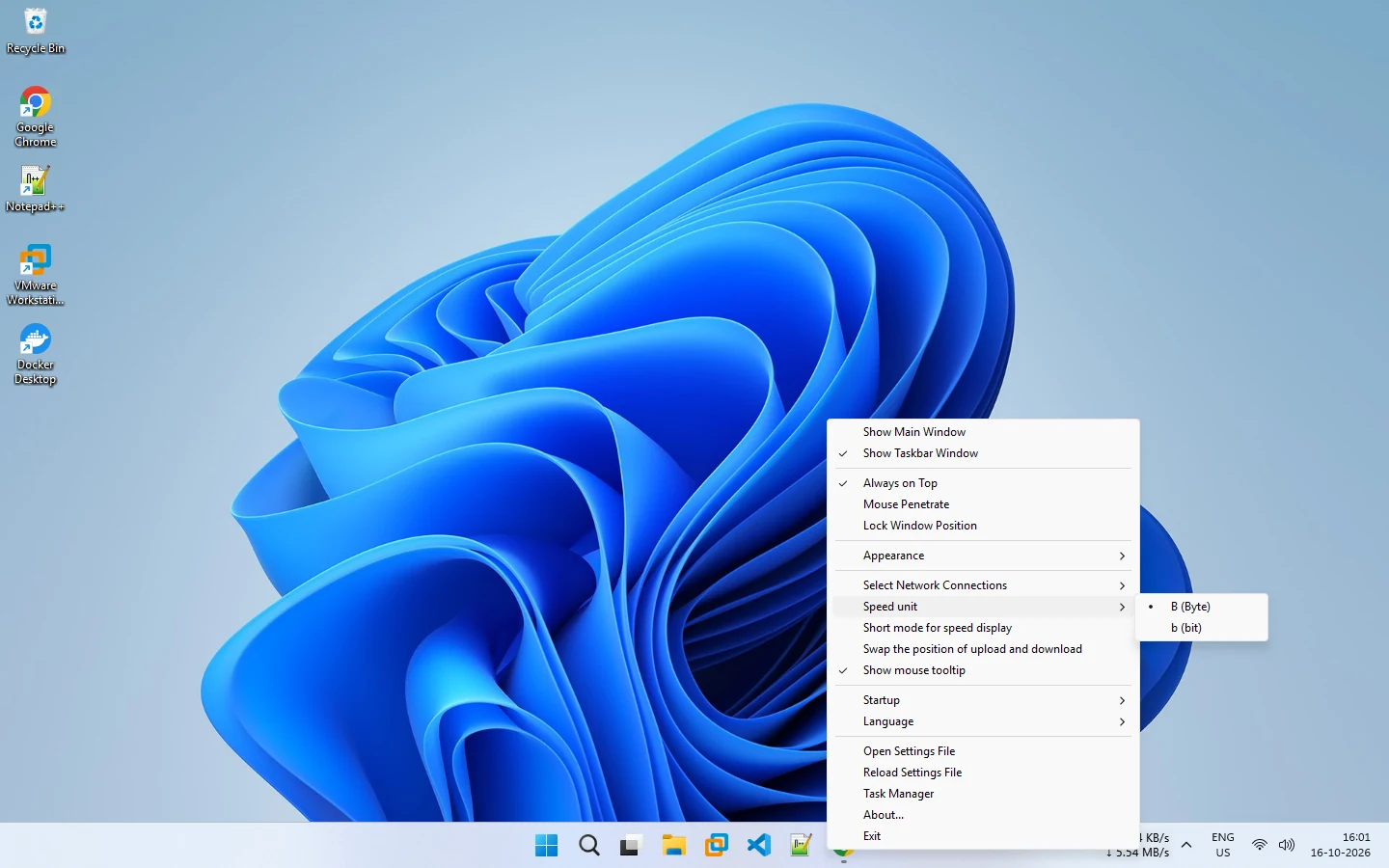The width and height of the screenshot is (1389, 868).
Task: Open the Language submenu
Action: [x=983, y=721]
